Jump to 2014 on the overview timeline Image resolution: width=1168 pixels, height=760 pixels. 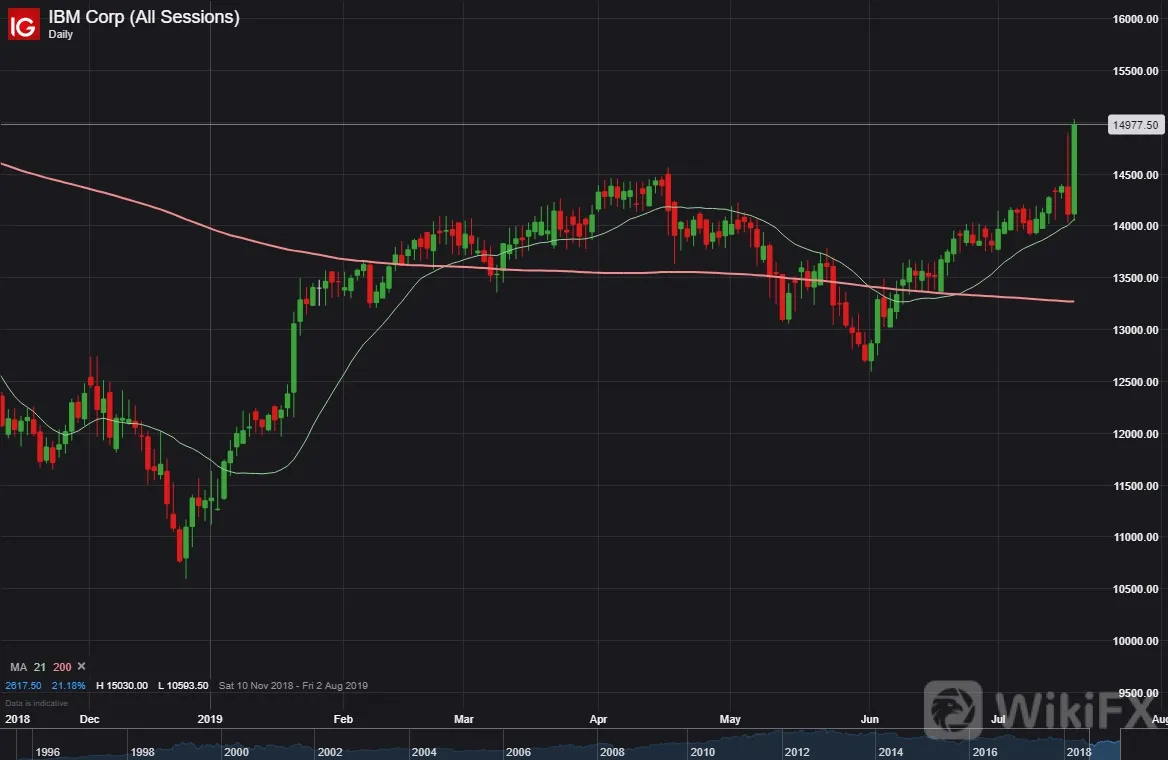click(890, 751)
